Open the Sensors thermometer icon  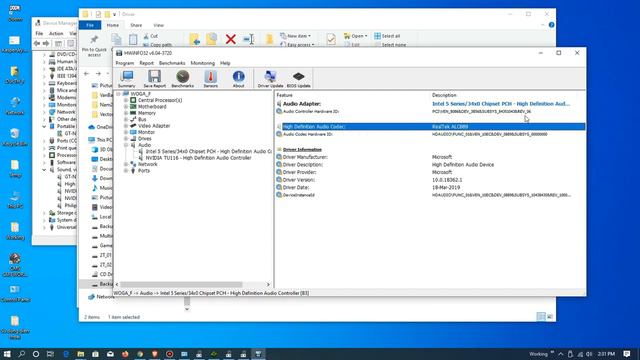coord(211,79)
